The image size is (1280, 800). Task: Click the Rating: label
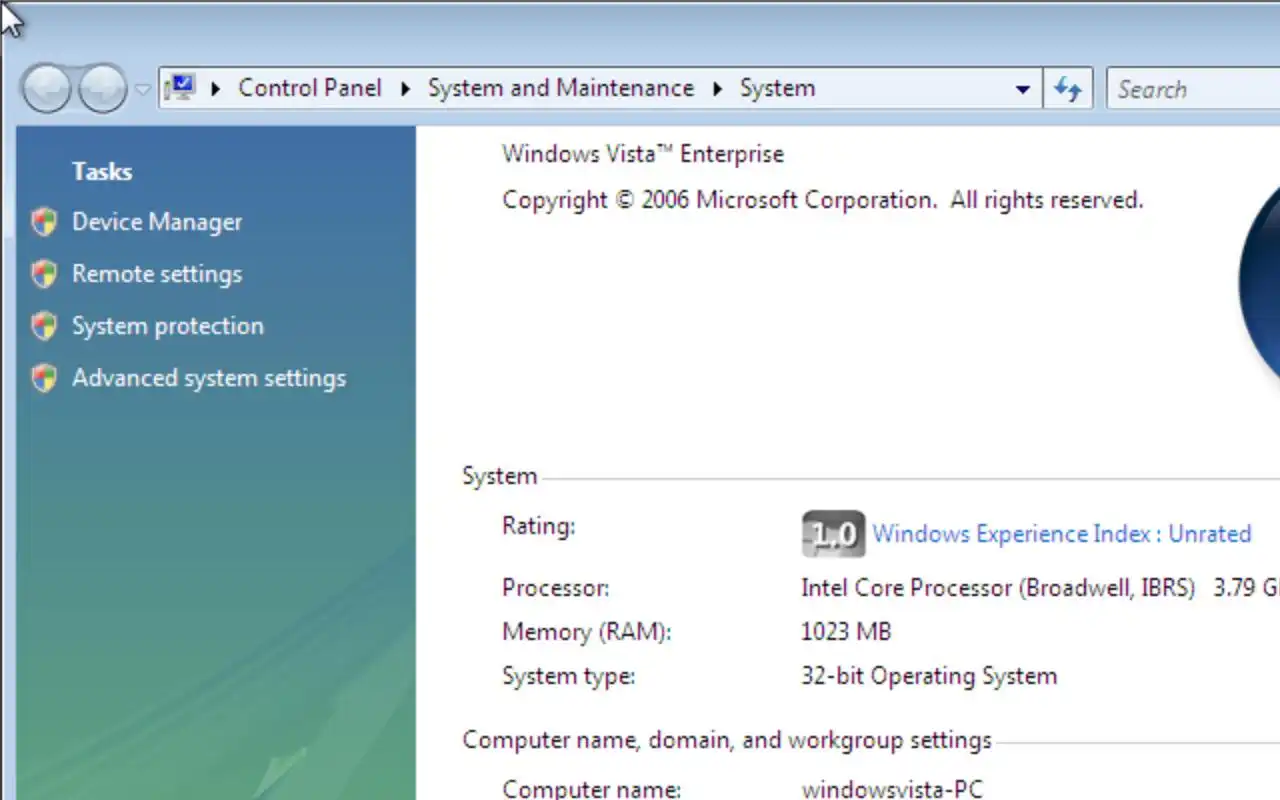tap(539, 526)
